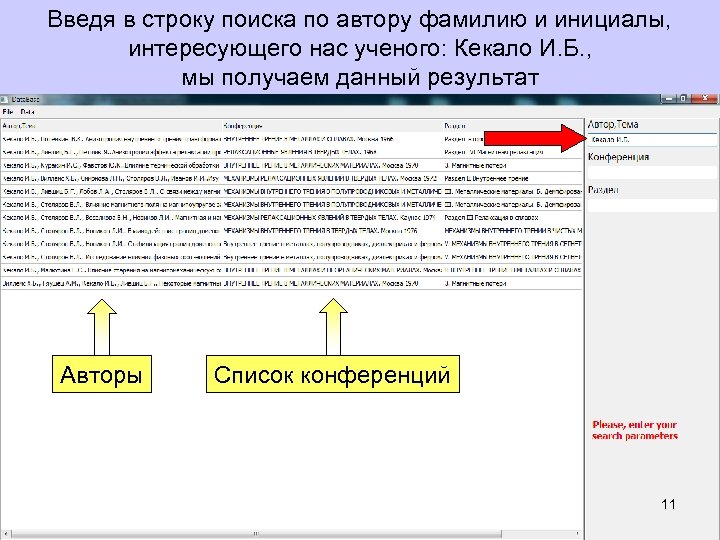720x540 pixels.
Task: Click the cell 'МЕХАНИЗМЫ ВНУТРЕННЕГО ТРЕНИЯ В ТВЕРДЫХ ТЕЛАХ. Москва 1976'
Action: tap(332, 231)
